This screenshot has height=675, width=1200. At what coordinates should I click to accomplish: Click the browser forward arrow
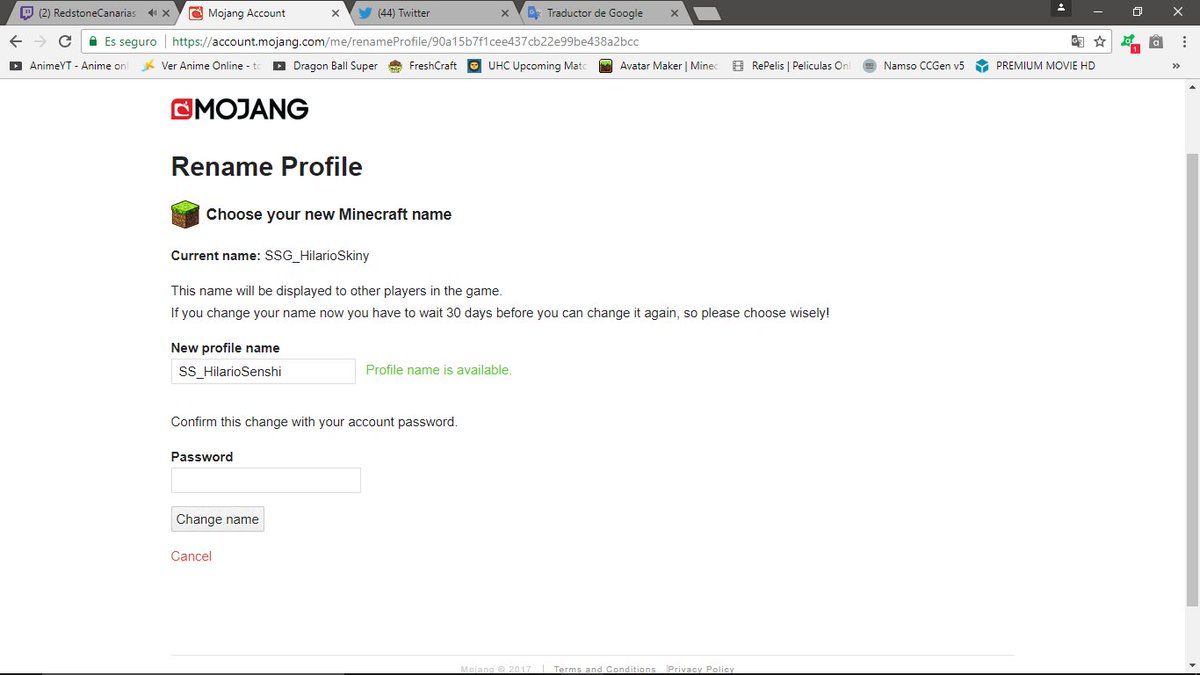click(x=40, y=42)
